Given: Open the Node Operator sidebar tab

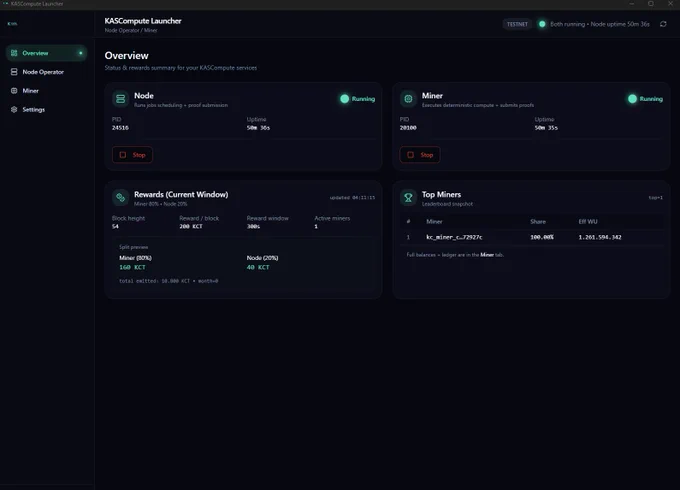Looking at the screenshot, I should click(x=46, y=72).
